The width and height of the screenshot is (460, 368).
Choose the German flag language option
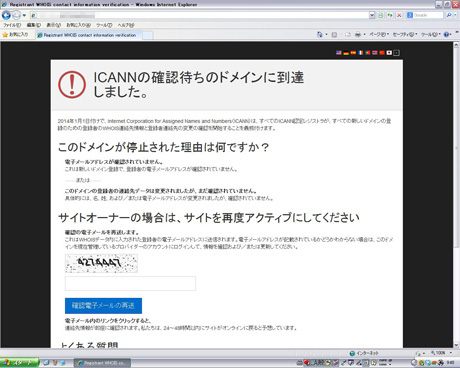(346, 53)
